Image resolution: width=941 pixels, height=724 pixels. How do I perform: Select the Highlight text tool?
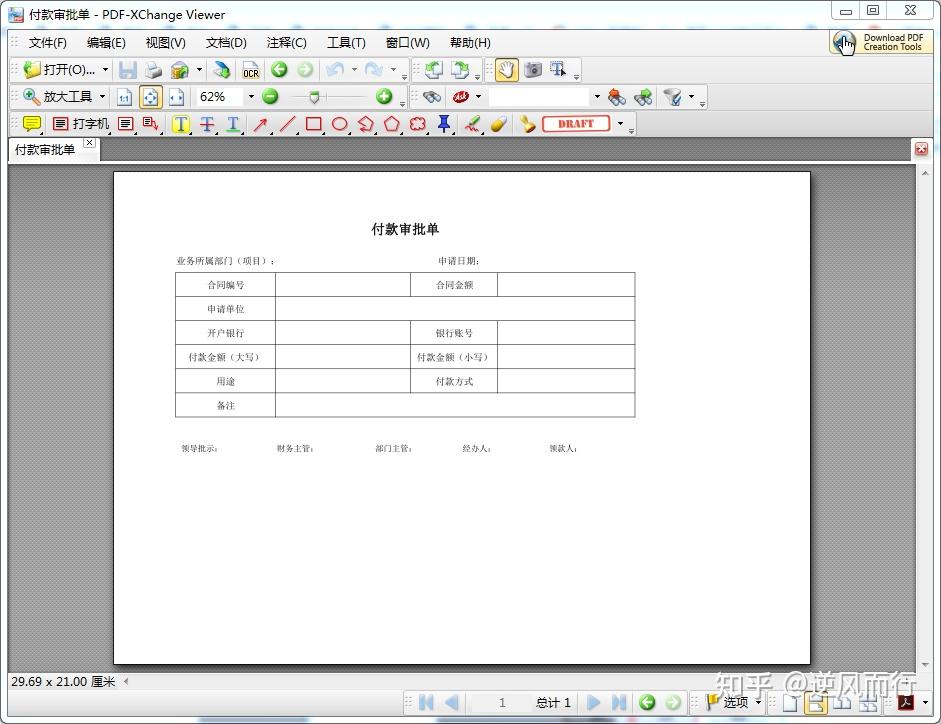click(181, 124)
